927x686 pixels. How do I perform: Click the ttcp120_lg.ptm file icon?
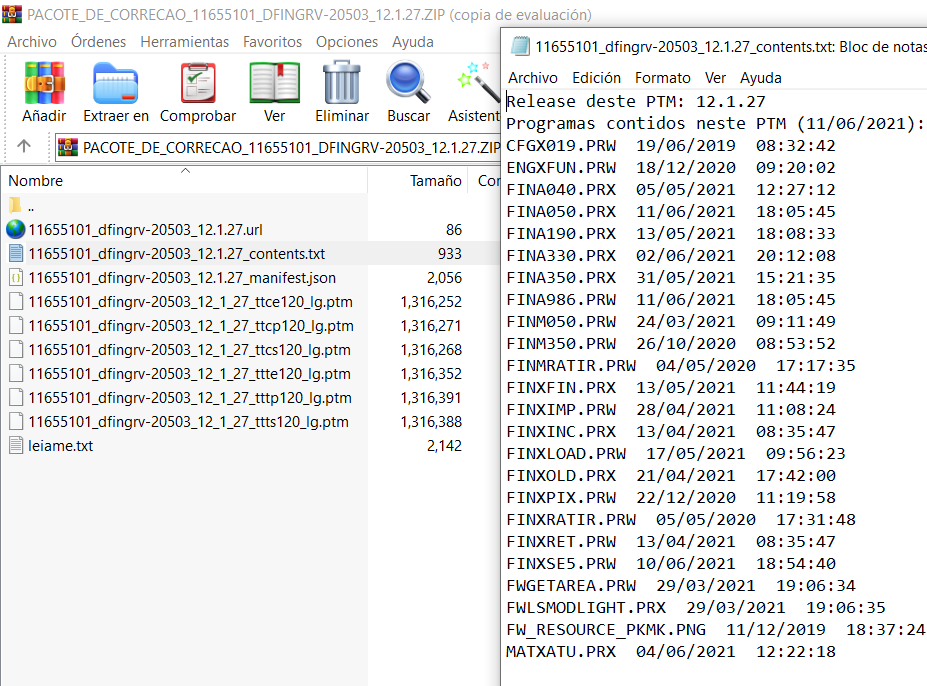17,326
